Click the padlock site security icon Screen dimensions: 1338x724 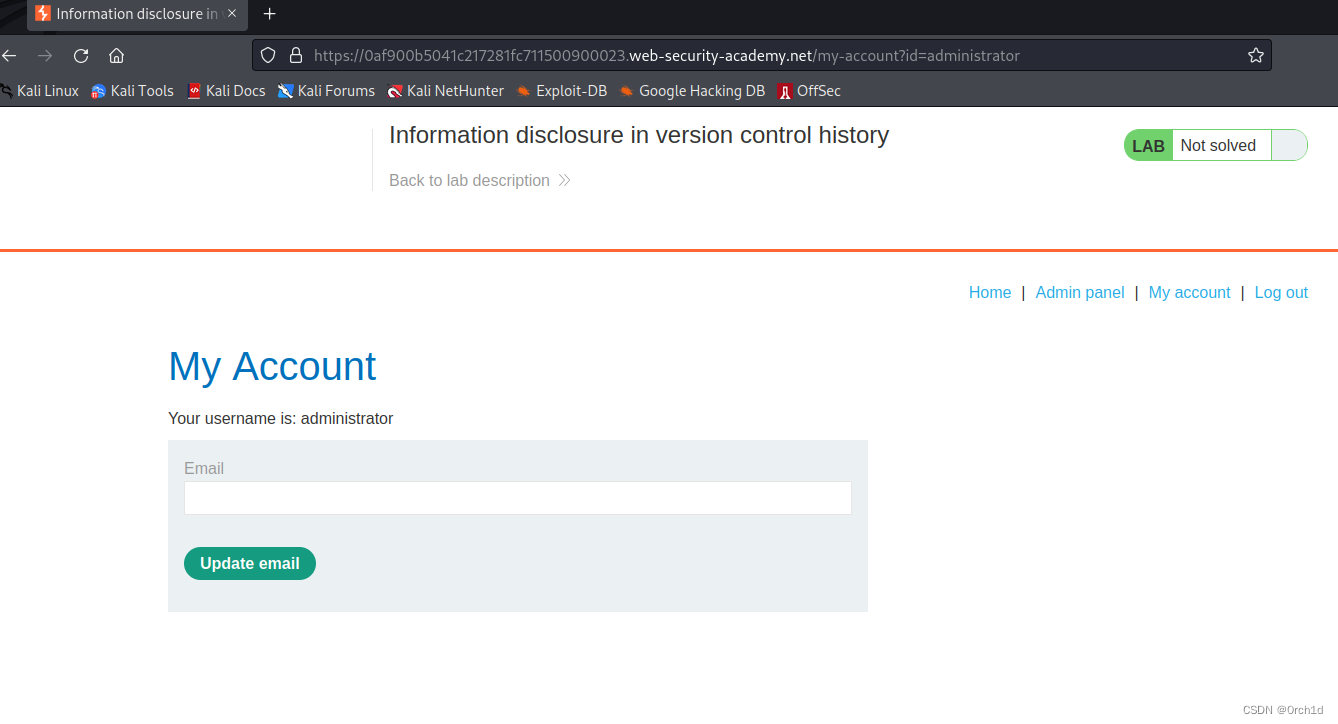295,56
